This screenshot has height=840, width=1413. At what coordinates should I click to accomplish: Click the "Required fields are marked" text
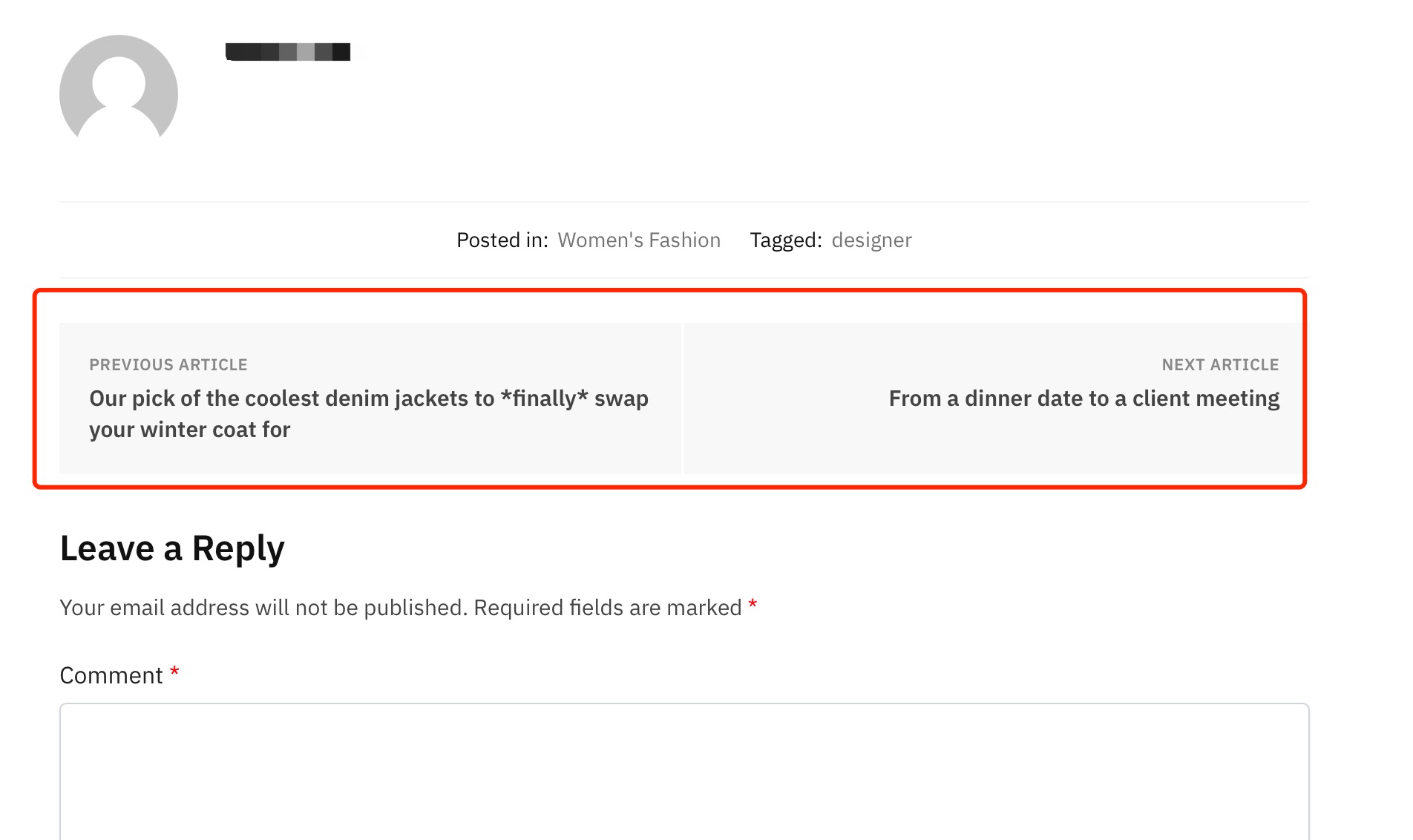[x=608, y=608]
